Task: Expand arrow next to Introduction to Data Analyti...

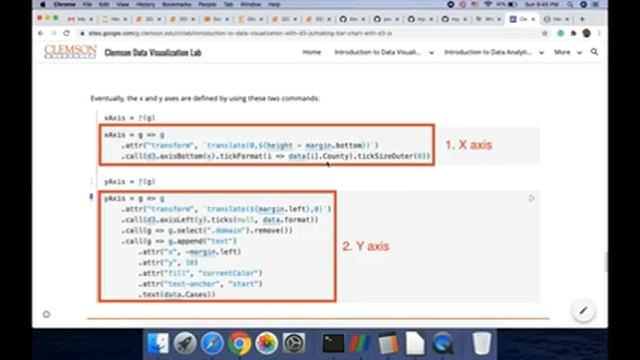Action: pos(541,53)
